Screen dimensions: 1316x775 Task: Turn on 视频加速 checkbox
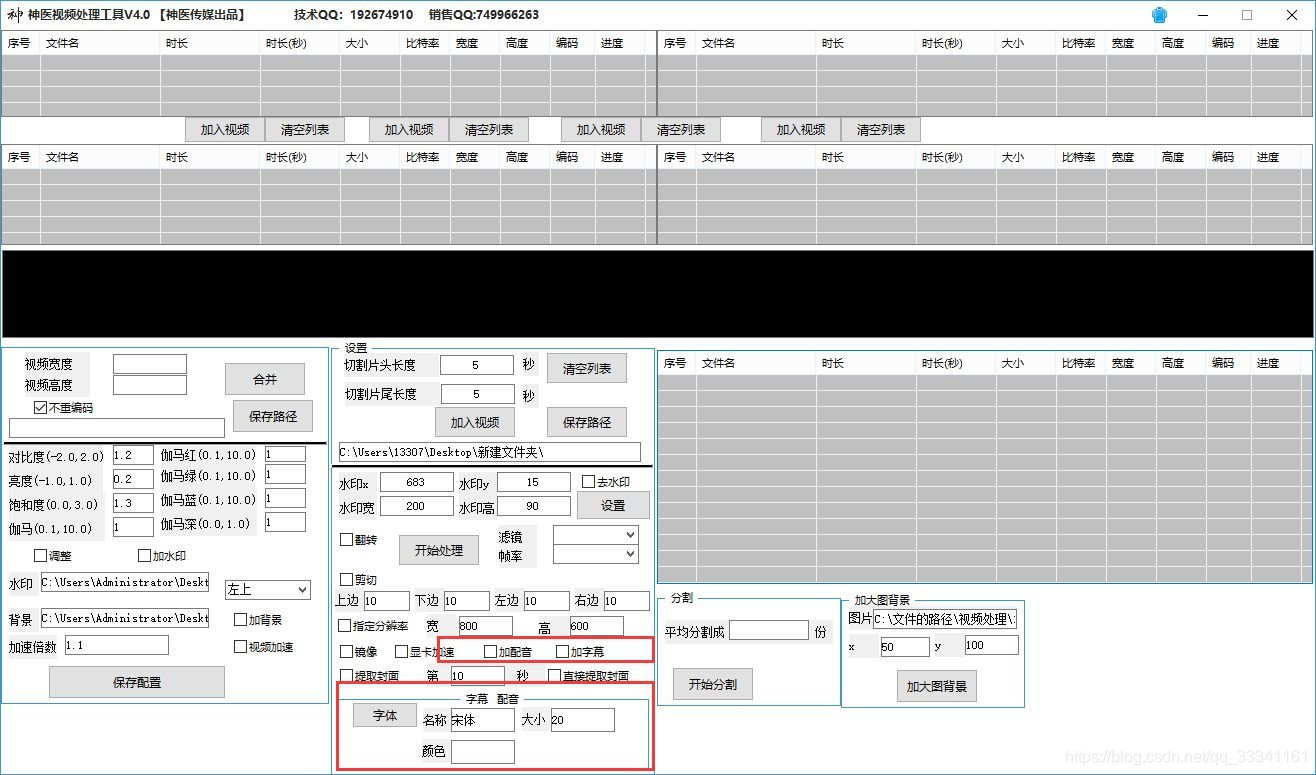240,646
